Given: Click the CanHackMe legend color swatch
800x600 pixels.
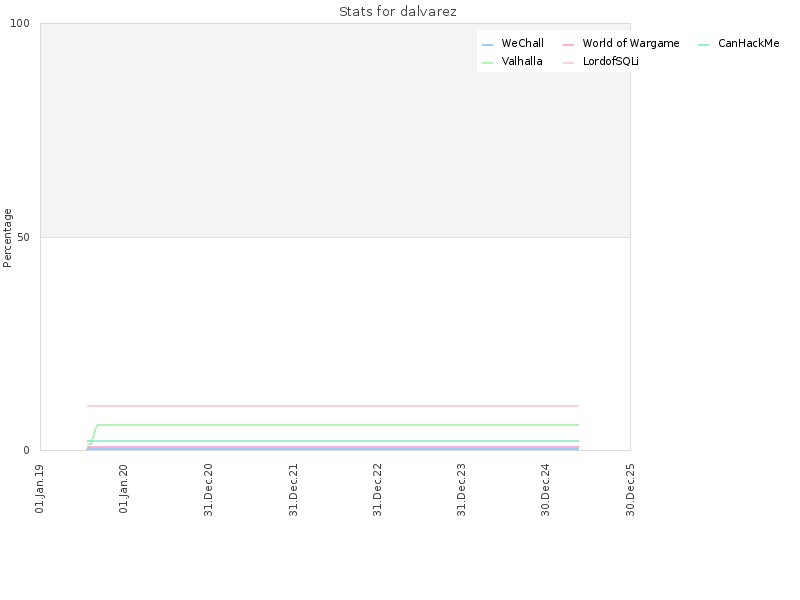Looking at the screenshot, I should (704, 45).
